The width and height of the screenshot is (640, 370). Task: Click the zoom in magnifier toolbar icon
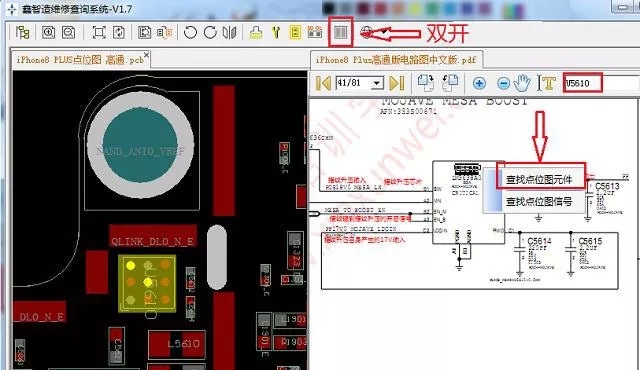(49, 32)
